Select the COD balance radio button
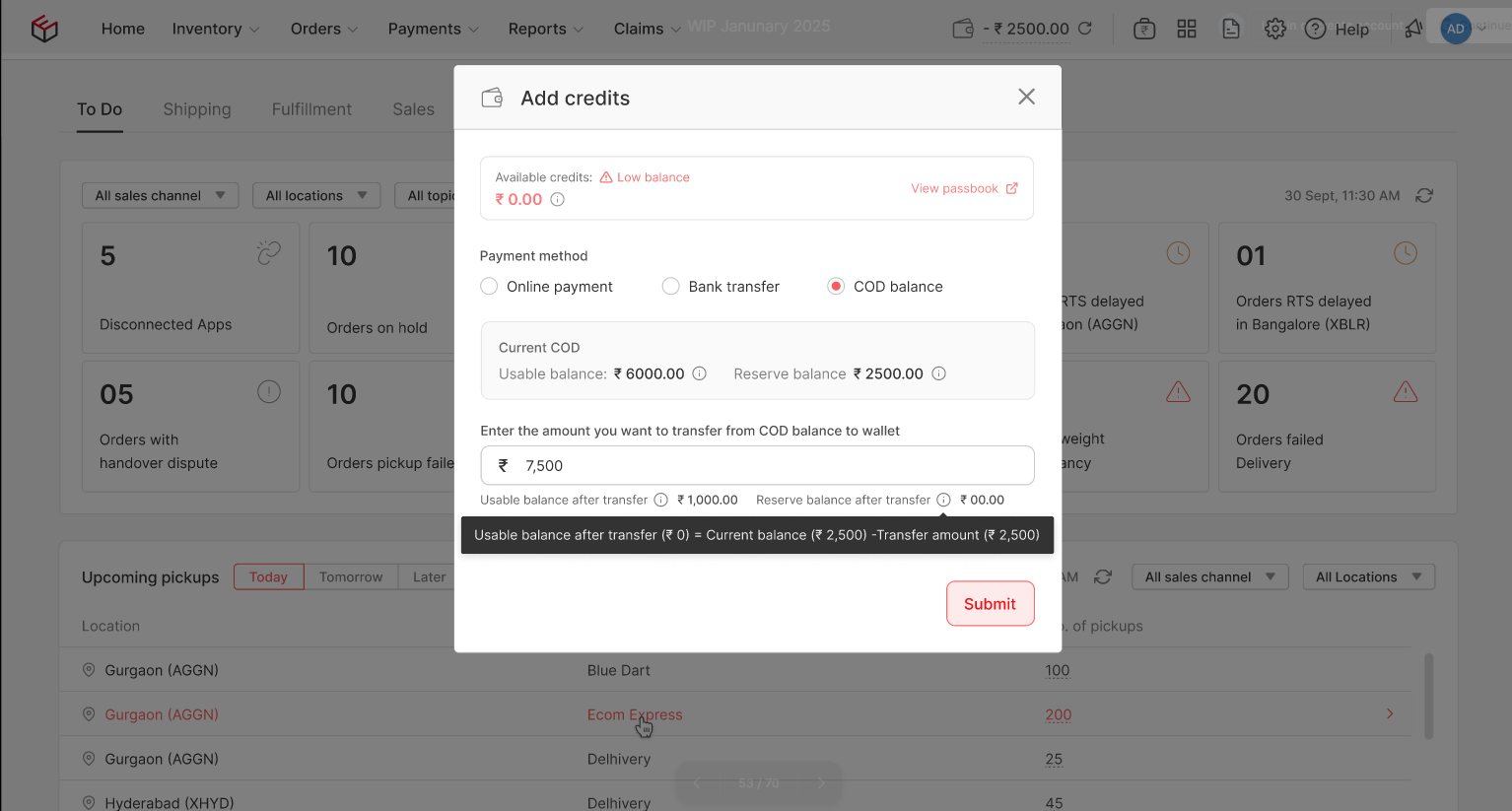The image size is (1512, 811). [836, 287]
